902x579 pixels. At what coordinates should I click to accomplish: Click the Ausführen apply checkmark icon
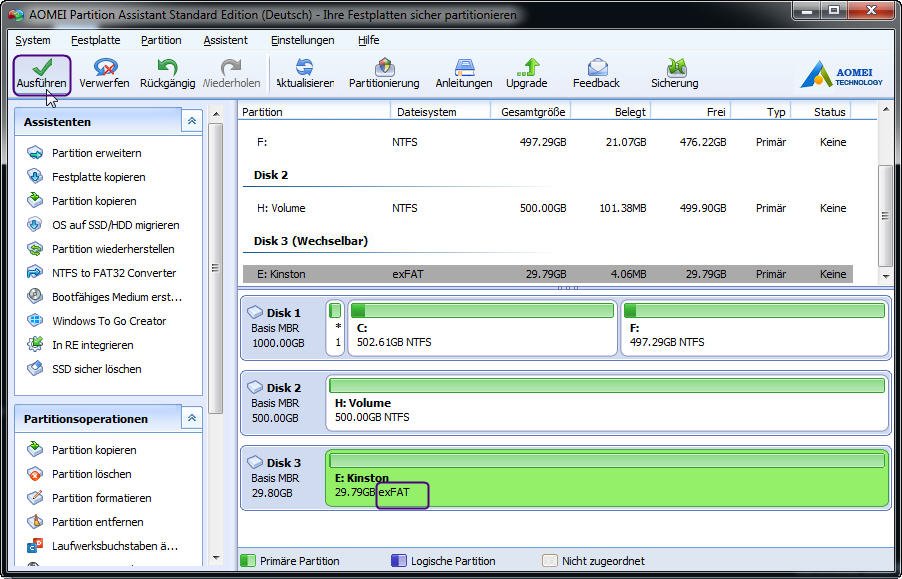pyautogui.click(x=41, y=67)
